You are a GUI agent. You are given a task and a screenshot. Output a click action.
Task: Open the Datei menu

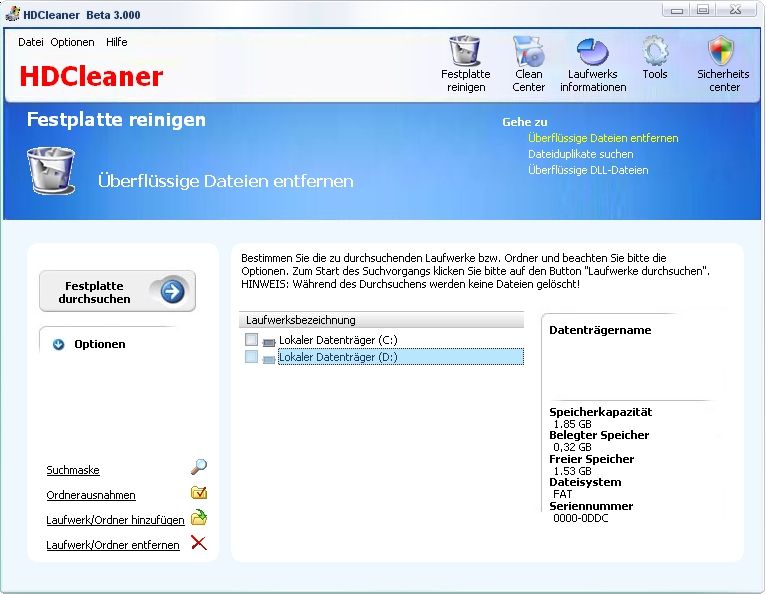(x=31, y=42)
